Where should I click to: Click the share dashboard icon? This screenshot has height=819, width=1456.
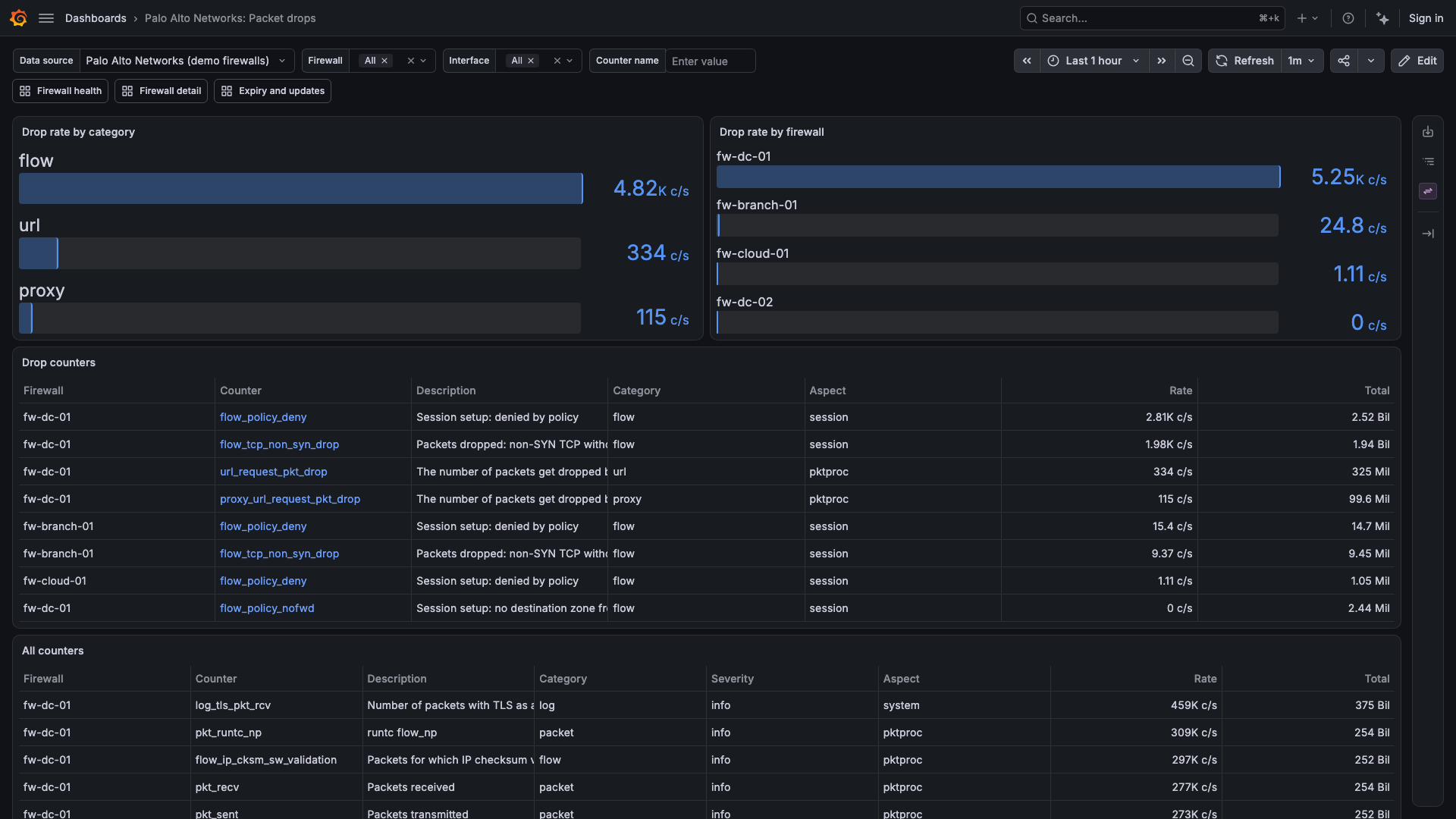[1344, 61]
